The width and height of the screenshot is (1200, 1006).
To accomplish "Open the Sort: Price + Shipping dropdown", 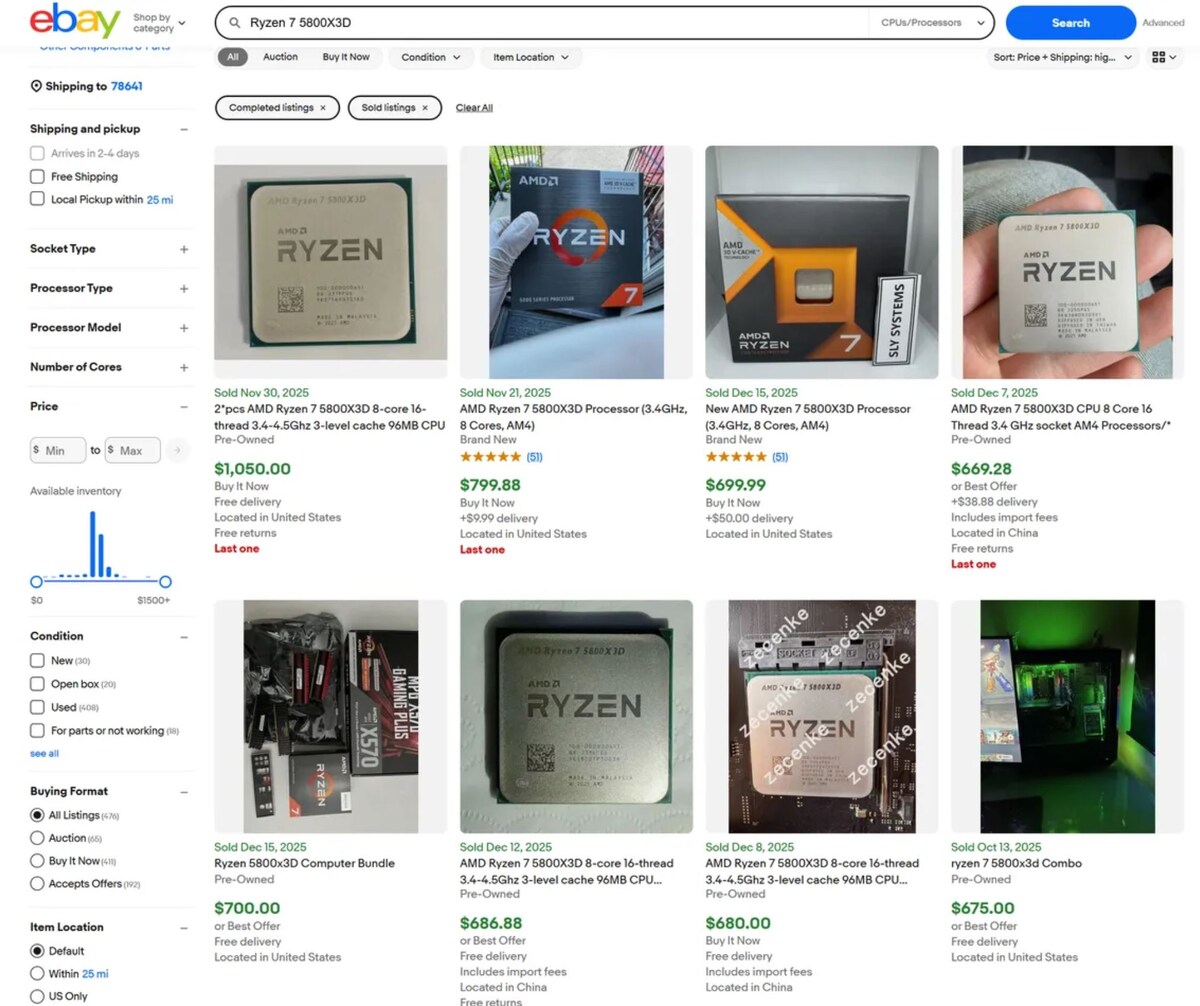I will 1062,57.
